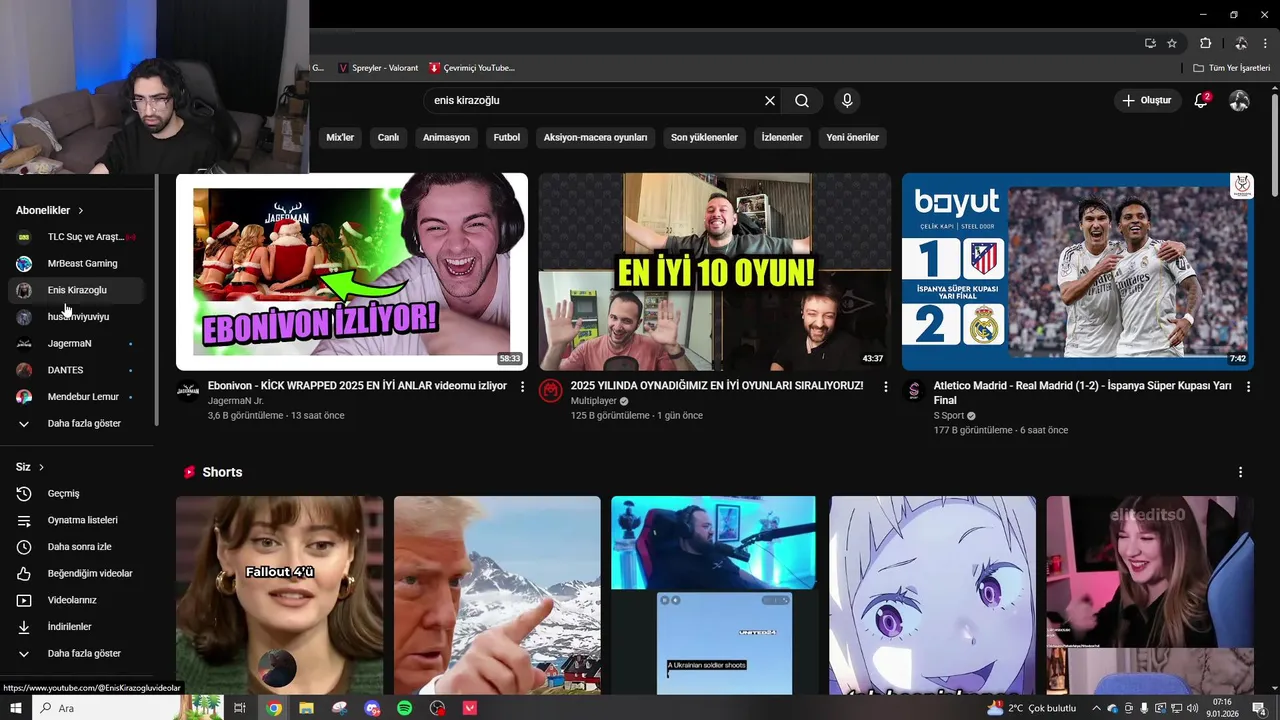This screenshot has width=1280, height=720.
Task: Click the taskbar clock showing 07:16
Action: click(x=1222, y=708)
